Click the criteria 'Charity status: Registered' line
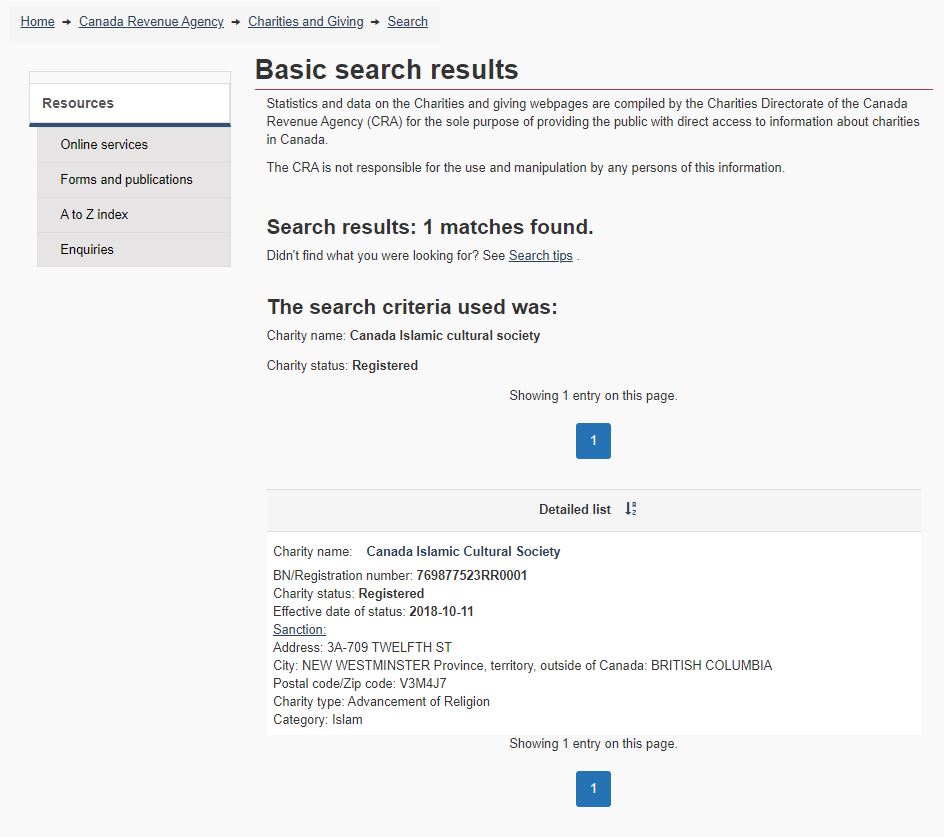 pyautogui.click(x=342, y=366)
